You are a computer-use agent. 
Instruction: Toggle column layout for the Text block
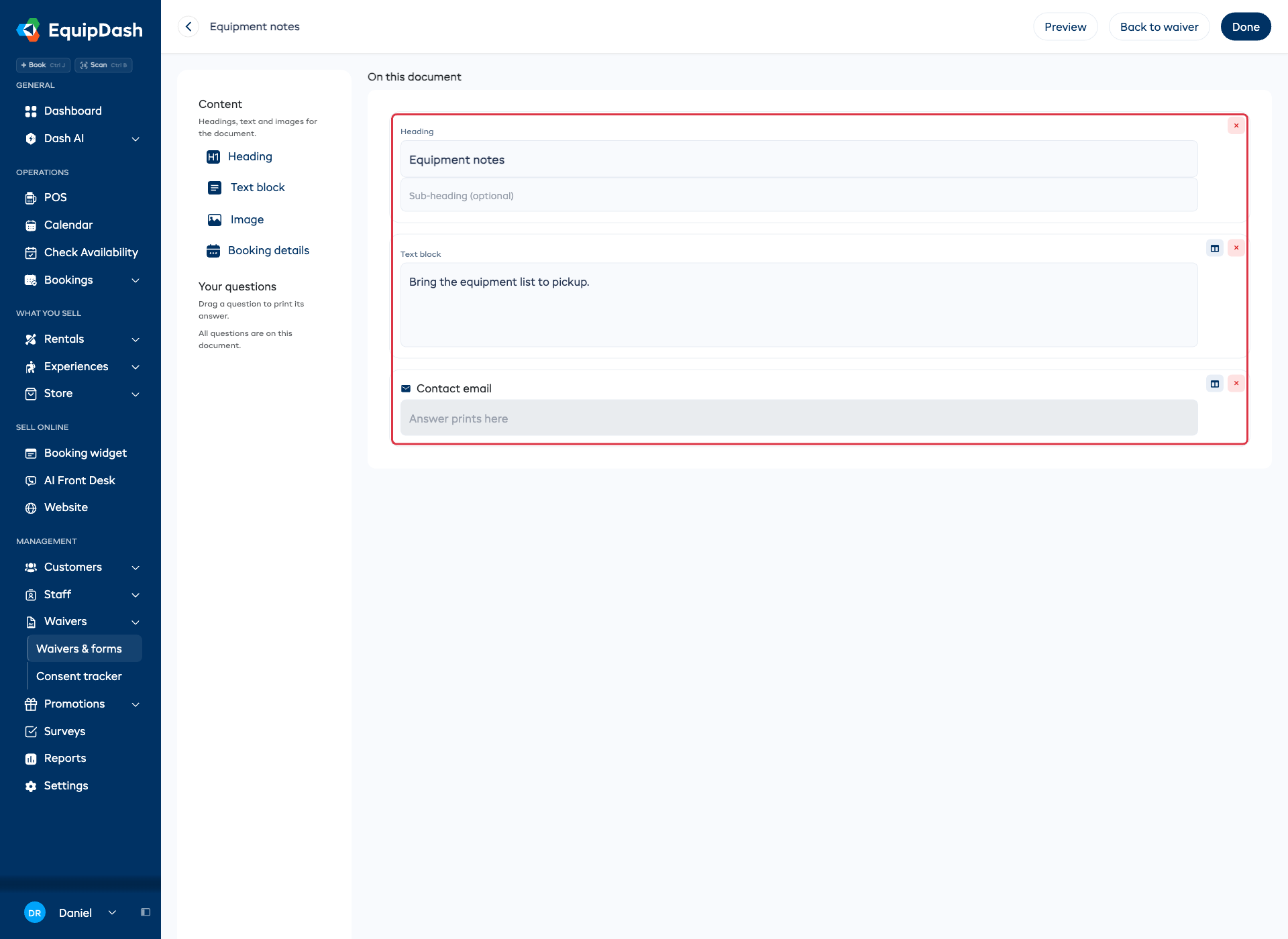(x=1215, y=248)
